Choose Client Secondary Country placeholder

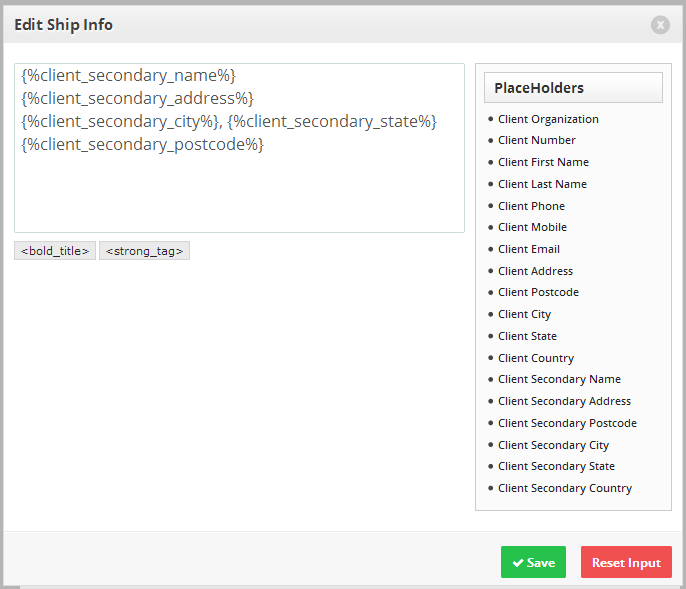[565, 488]
